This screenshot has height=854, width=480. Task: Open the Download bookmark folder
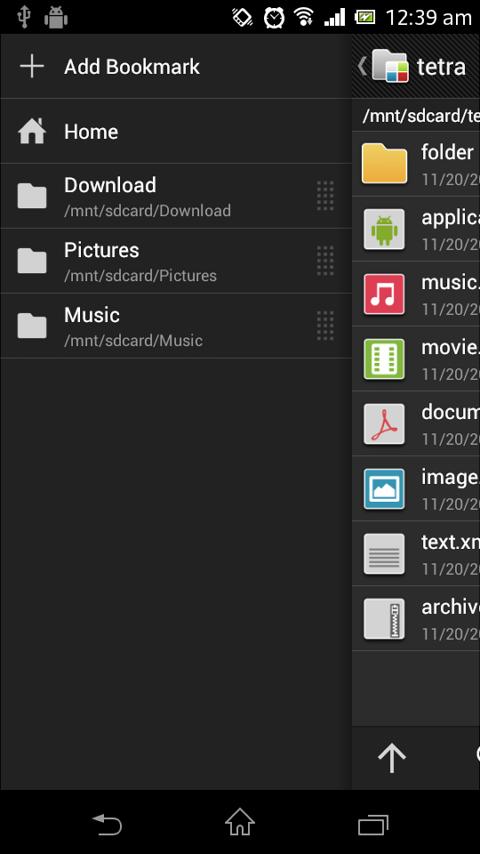[176, 196]
